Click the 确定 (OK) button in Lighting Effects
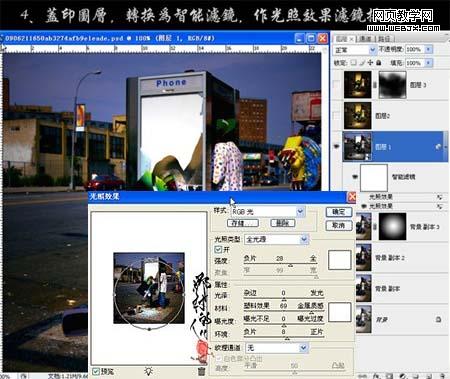The width and height of the screenshot is (450, 379). pyautogui.click(x=338, y=212)
